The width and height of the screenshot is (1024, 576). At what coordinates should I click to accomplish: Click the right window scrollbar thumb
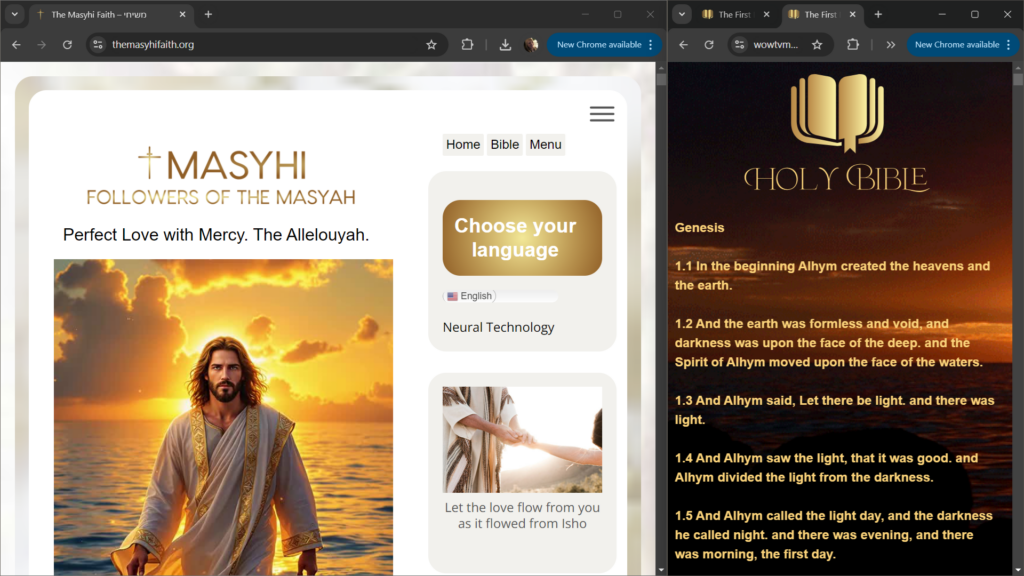tap(1018, 79)
